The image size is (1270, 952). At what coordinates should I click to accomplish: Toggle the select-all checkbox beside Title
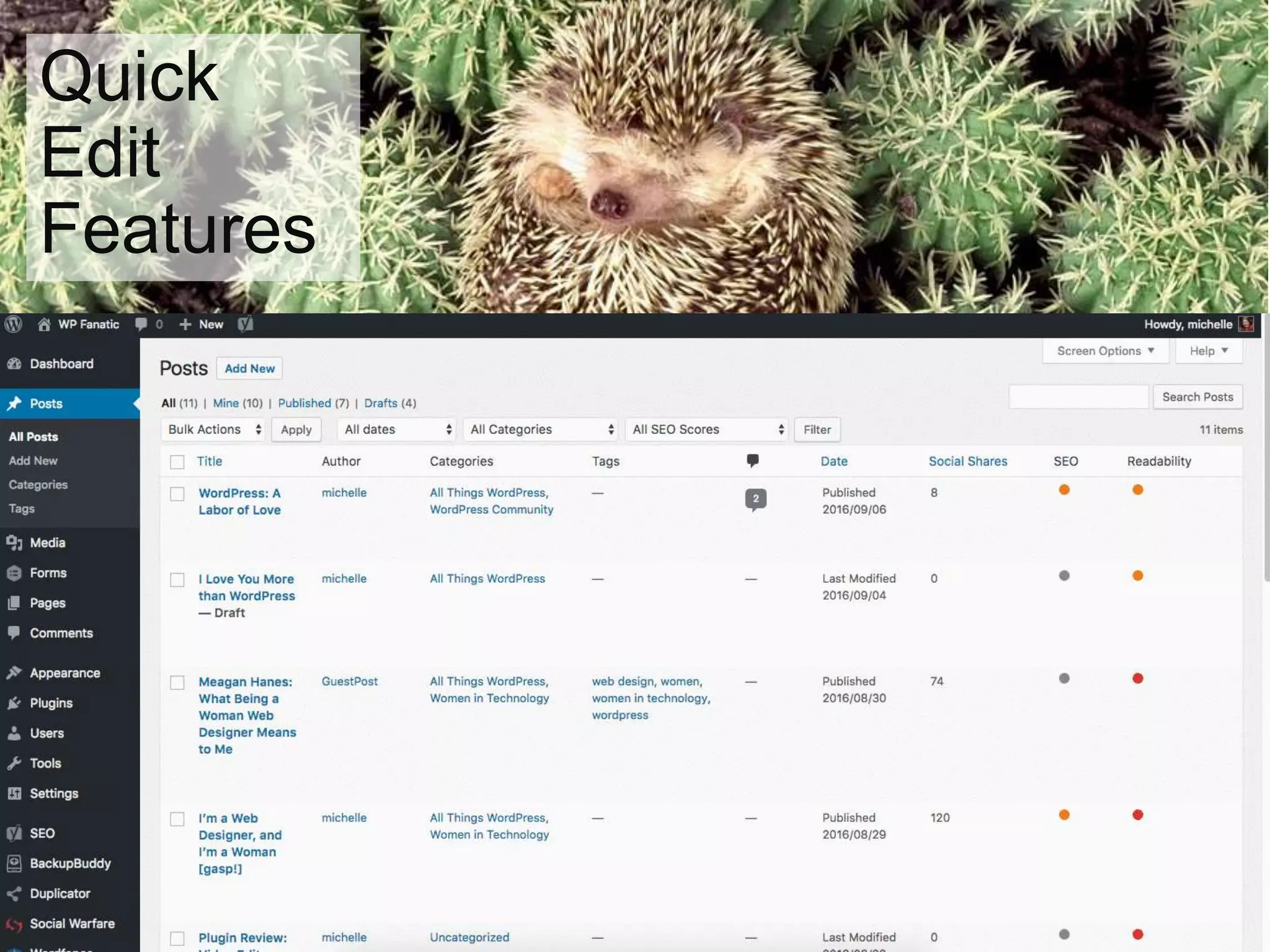click(177, 462)
